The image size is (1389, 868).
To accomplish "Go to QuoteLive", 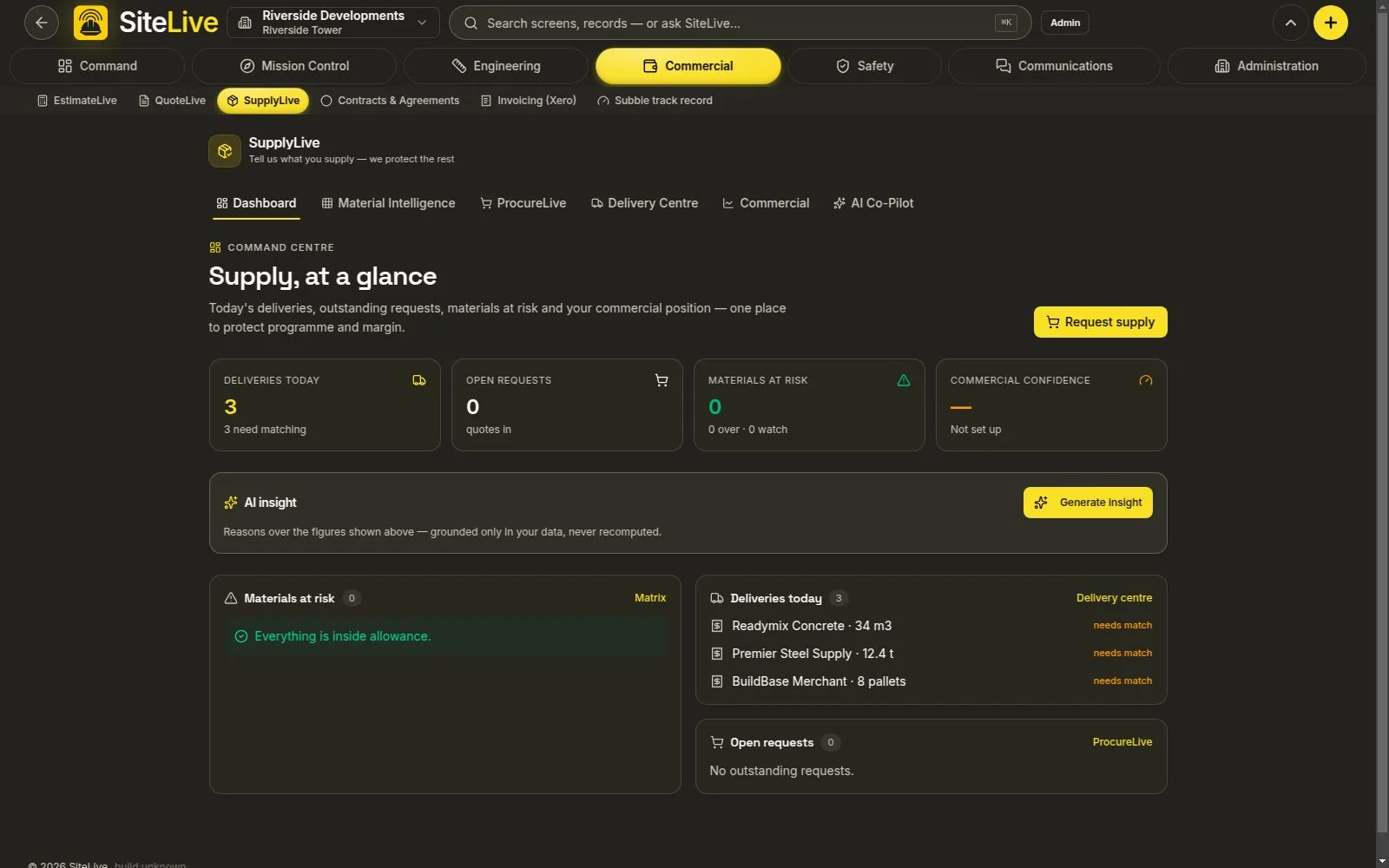I will 172,101.
